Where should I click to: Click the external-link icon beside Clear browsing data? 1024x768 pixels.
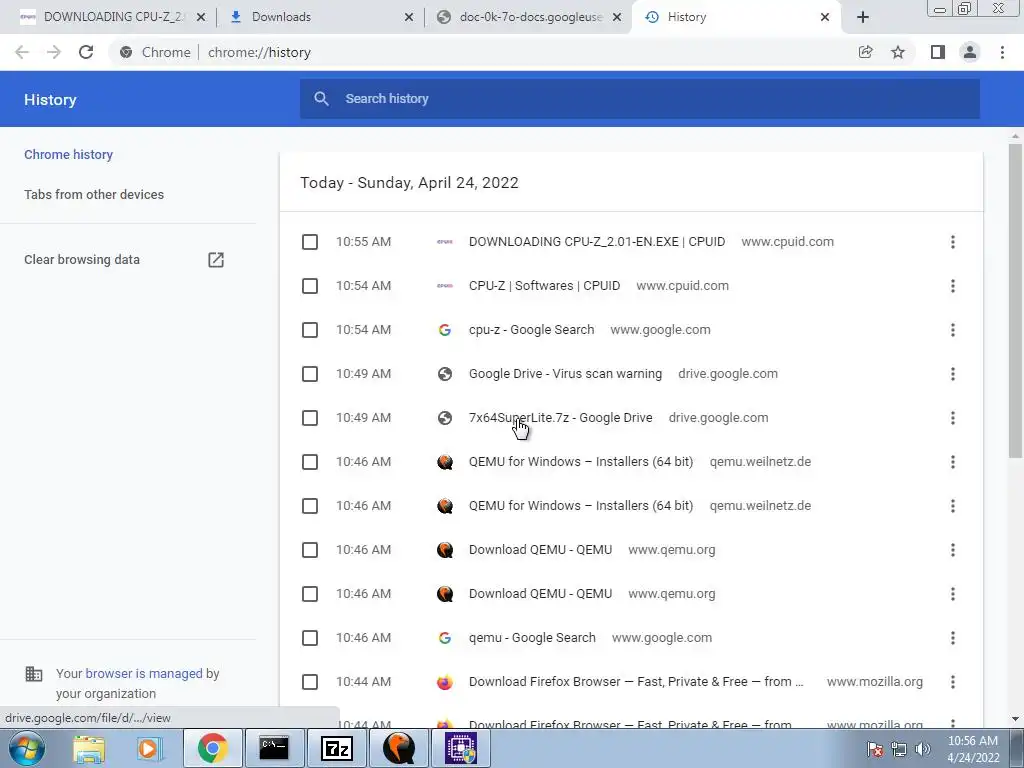[216, 260]
